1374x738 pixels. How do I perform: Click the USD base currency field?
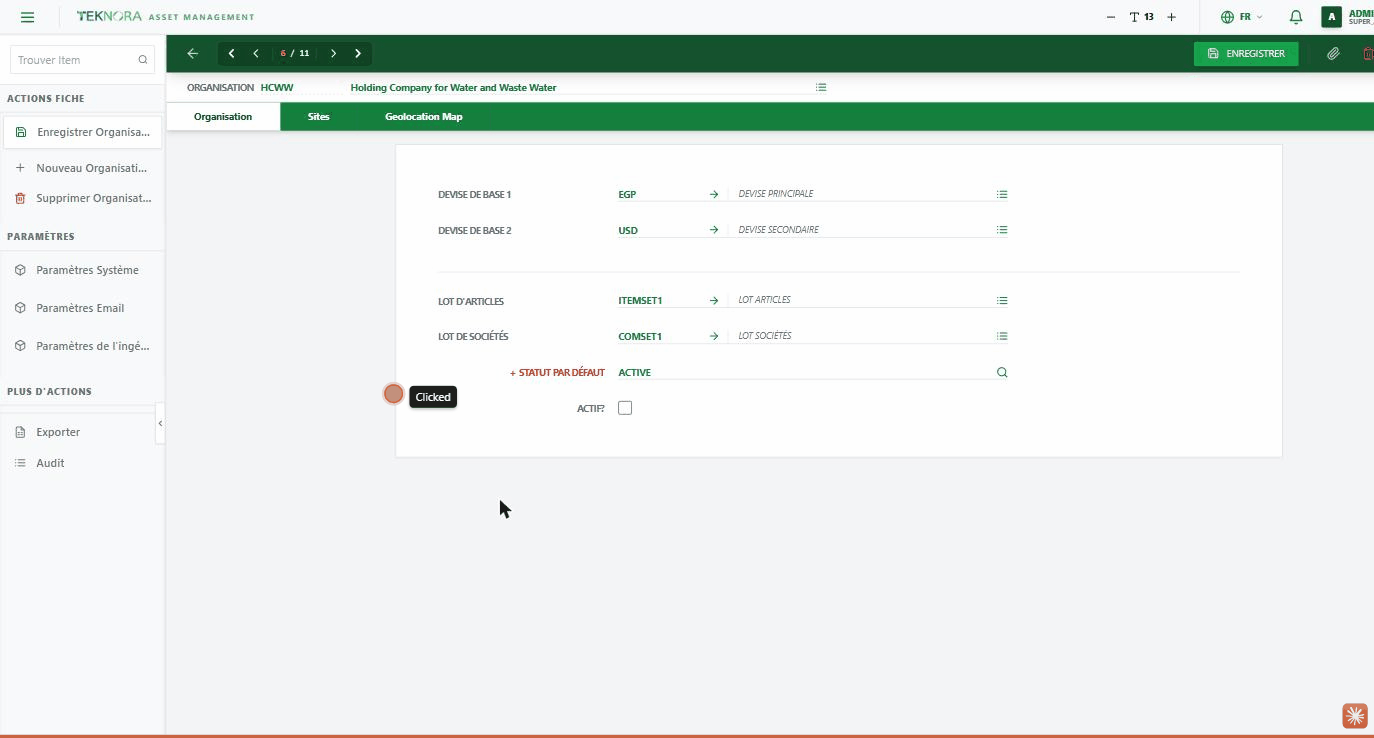tap(660, 230)
